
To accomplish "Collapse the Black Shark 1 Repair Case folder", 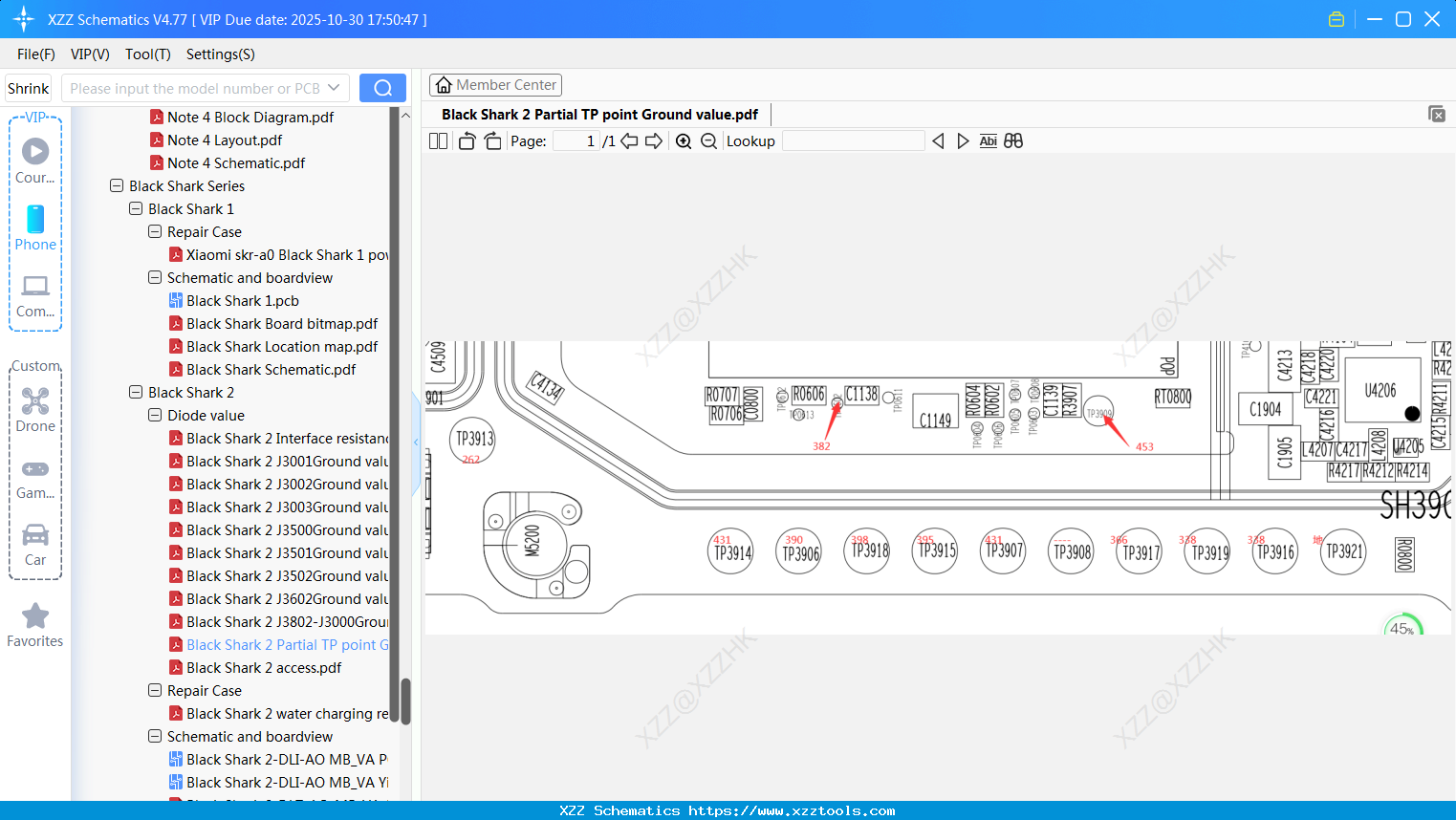I will [x=155, y=231].
